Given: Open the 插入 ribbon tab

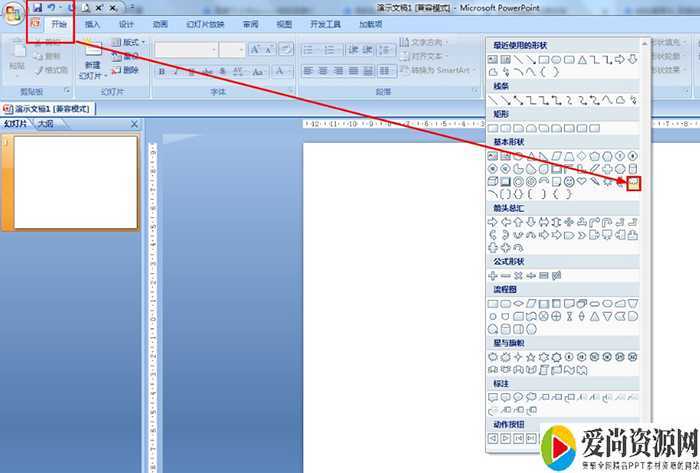Looking at the screenshot, I should (92, 24).
